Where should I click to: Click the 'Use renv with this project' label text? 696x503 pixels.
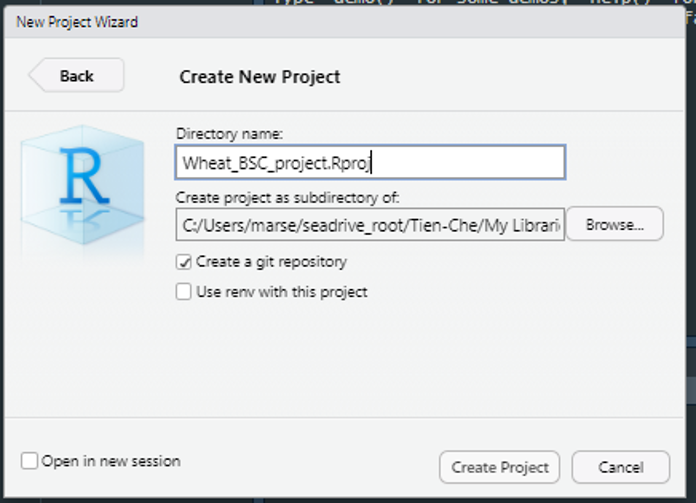282,292
